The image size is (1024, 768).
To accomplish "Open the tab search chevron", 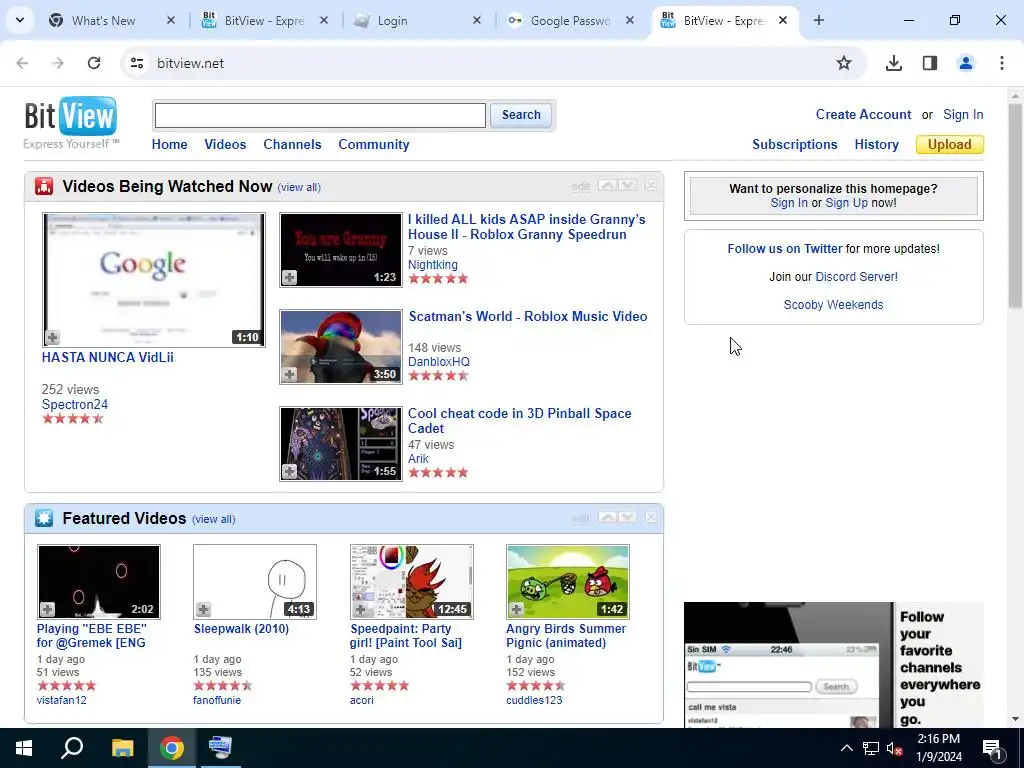I will click(x=20, y=20).
